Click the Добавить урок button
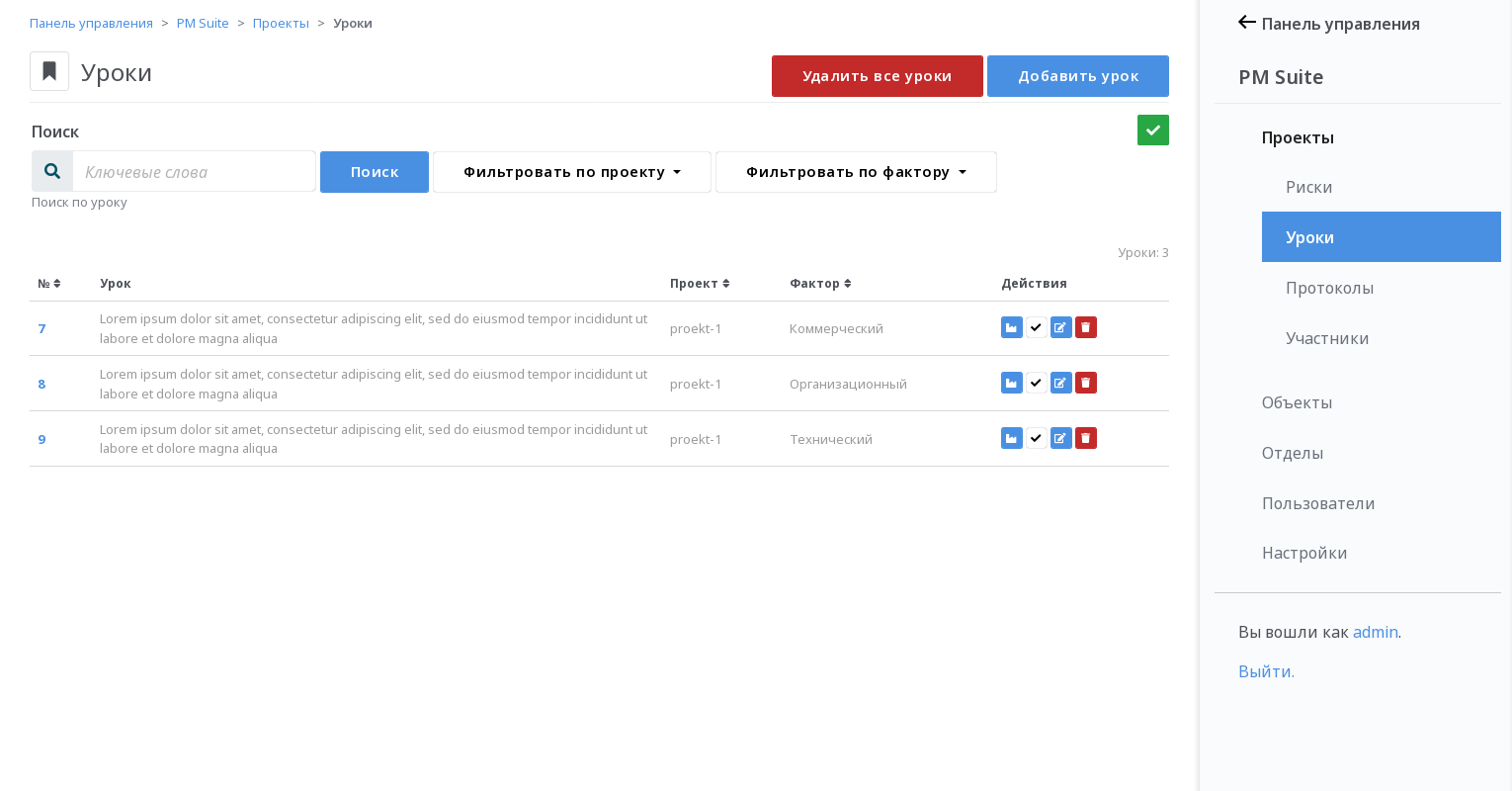 [1078, 76]
